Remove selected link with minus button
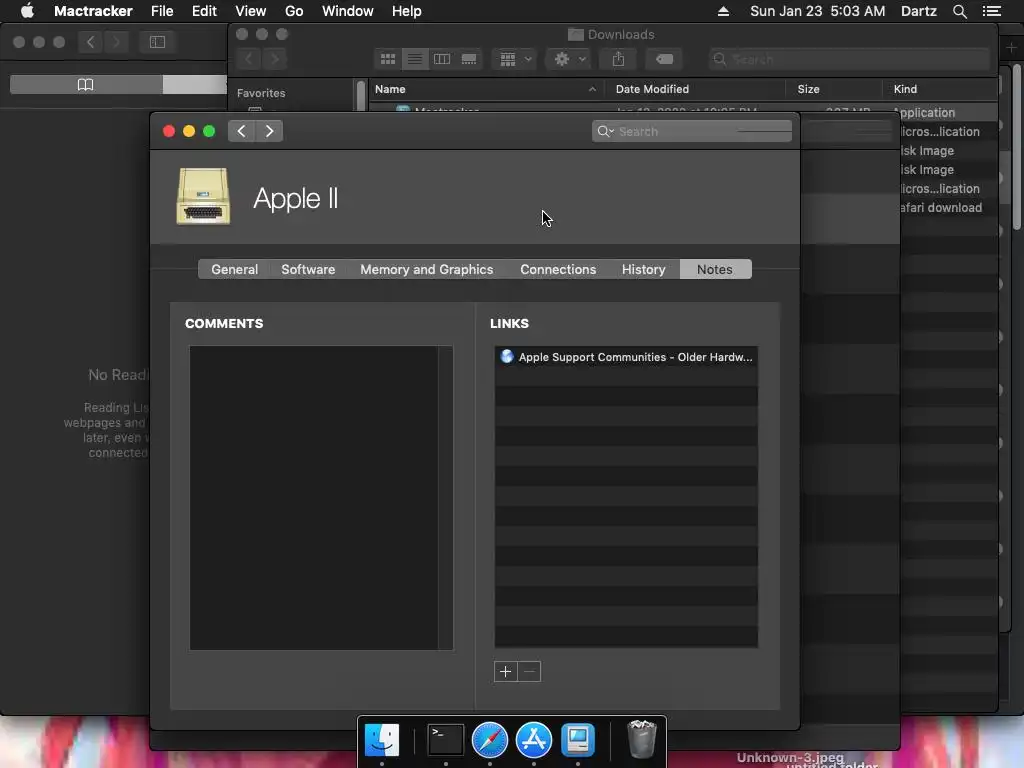This screenshot has height=768, width=1024. coord(529,671)
